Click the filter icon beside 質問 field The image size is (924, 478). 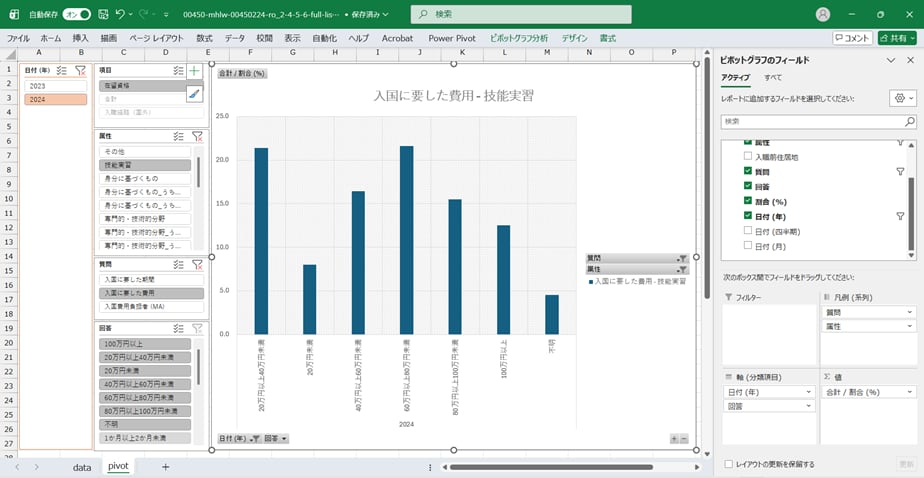click(900, 172)
